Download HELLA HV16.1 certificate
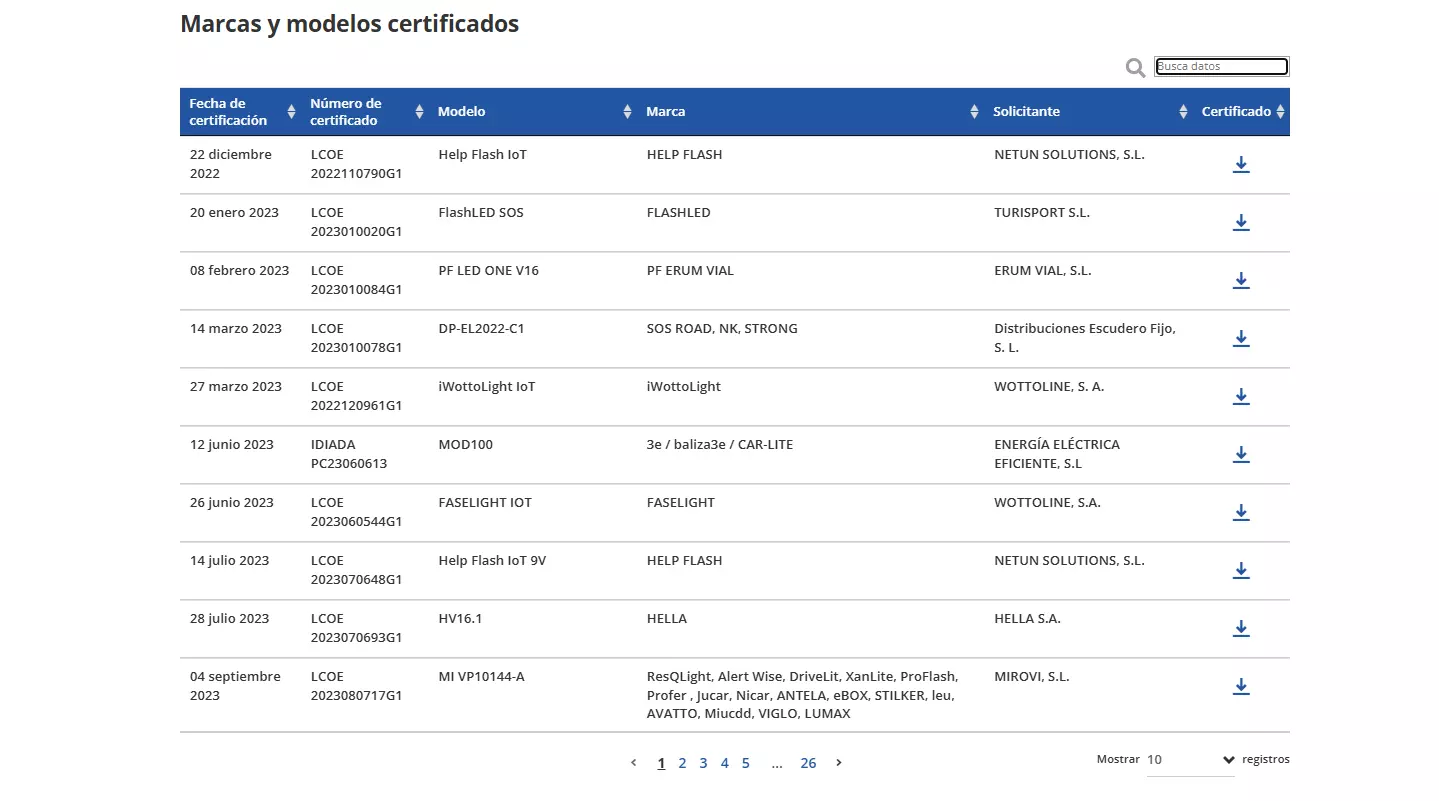The image size is (1439, 801). (x=1240, y=629)
